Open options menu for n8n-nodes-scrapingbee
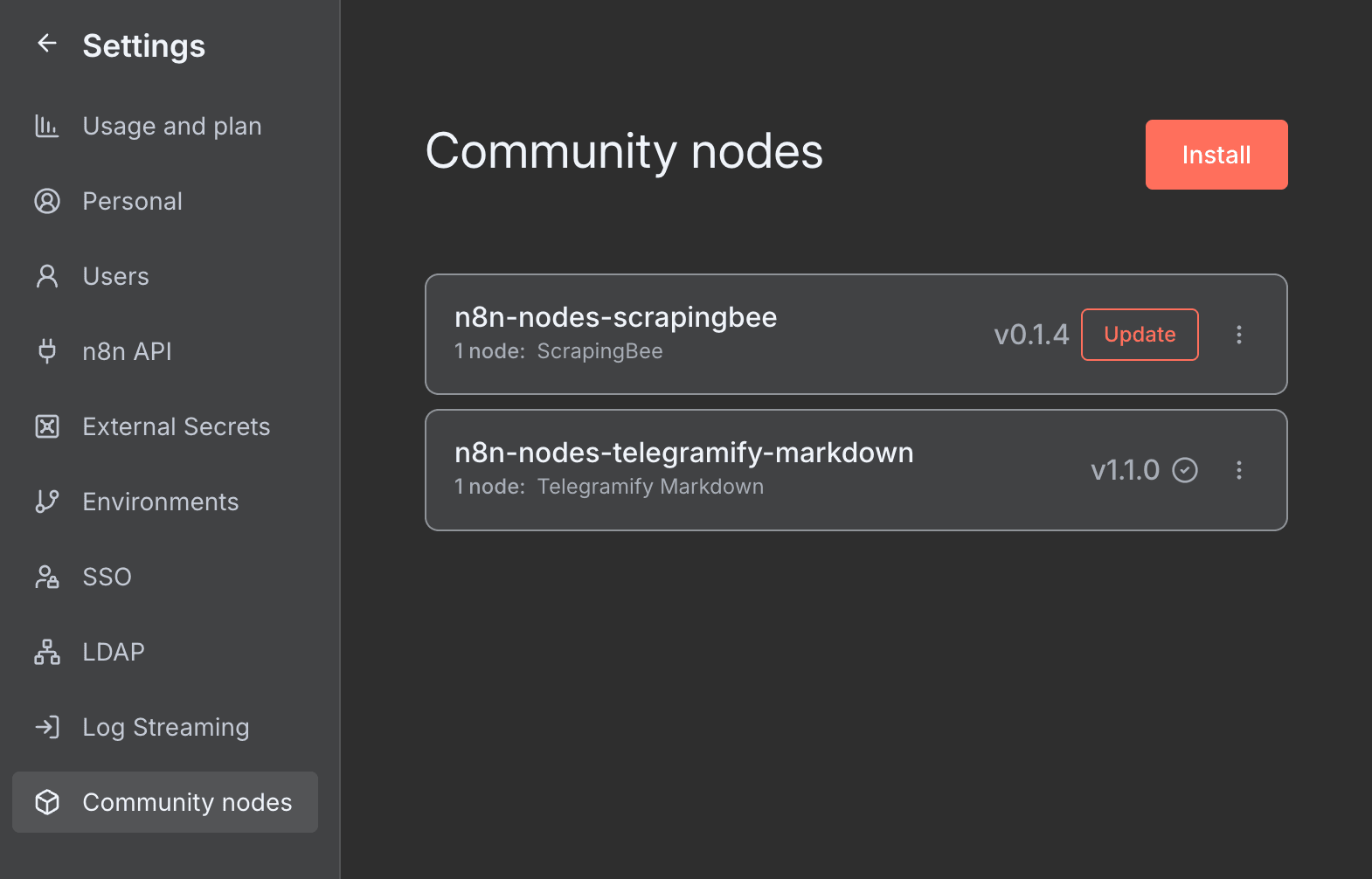Image resolution: width=1372 pixels, height=879 pixels. click(x=1238, y=335)
